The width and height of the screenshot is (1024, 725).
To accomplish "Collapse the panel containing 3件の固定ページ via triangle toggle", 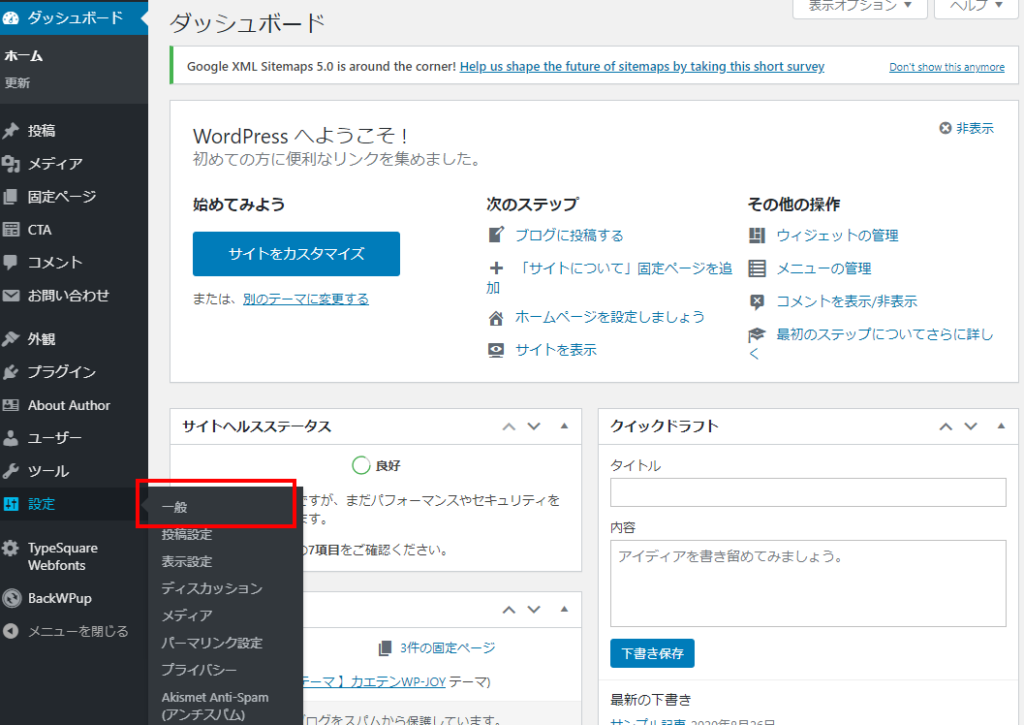I will [x=564, y=609].
